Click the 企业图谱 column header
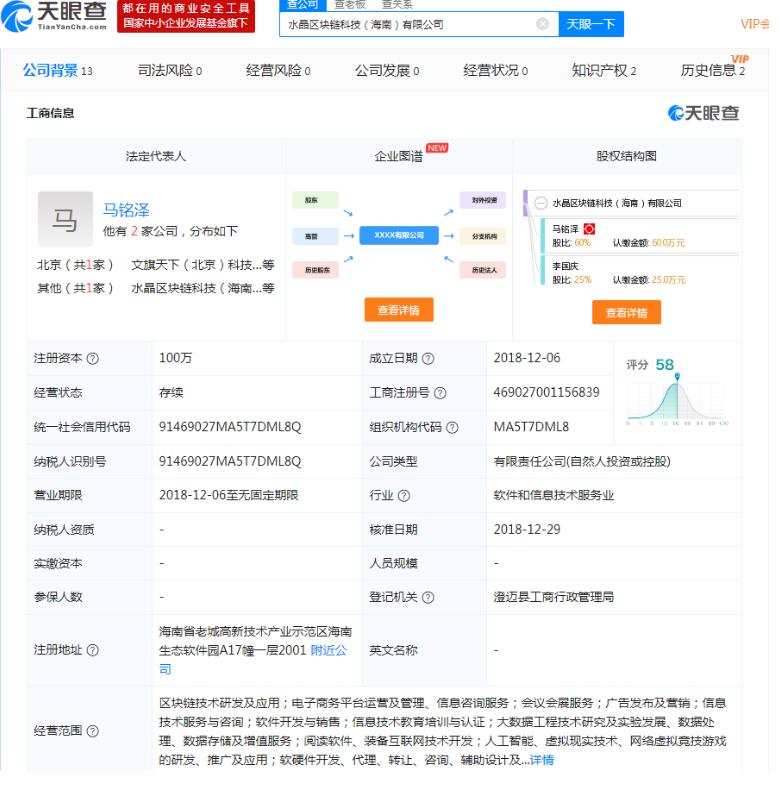The height and width of the screenshot is (789, 780). click(x=399, y=156)
